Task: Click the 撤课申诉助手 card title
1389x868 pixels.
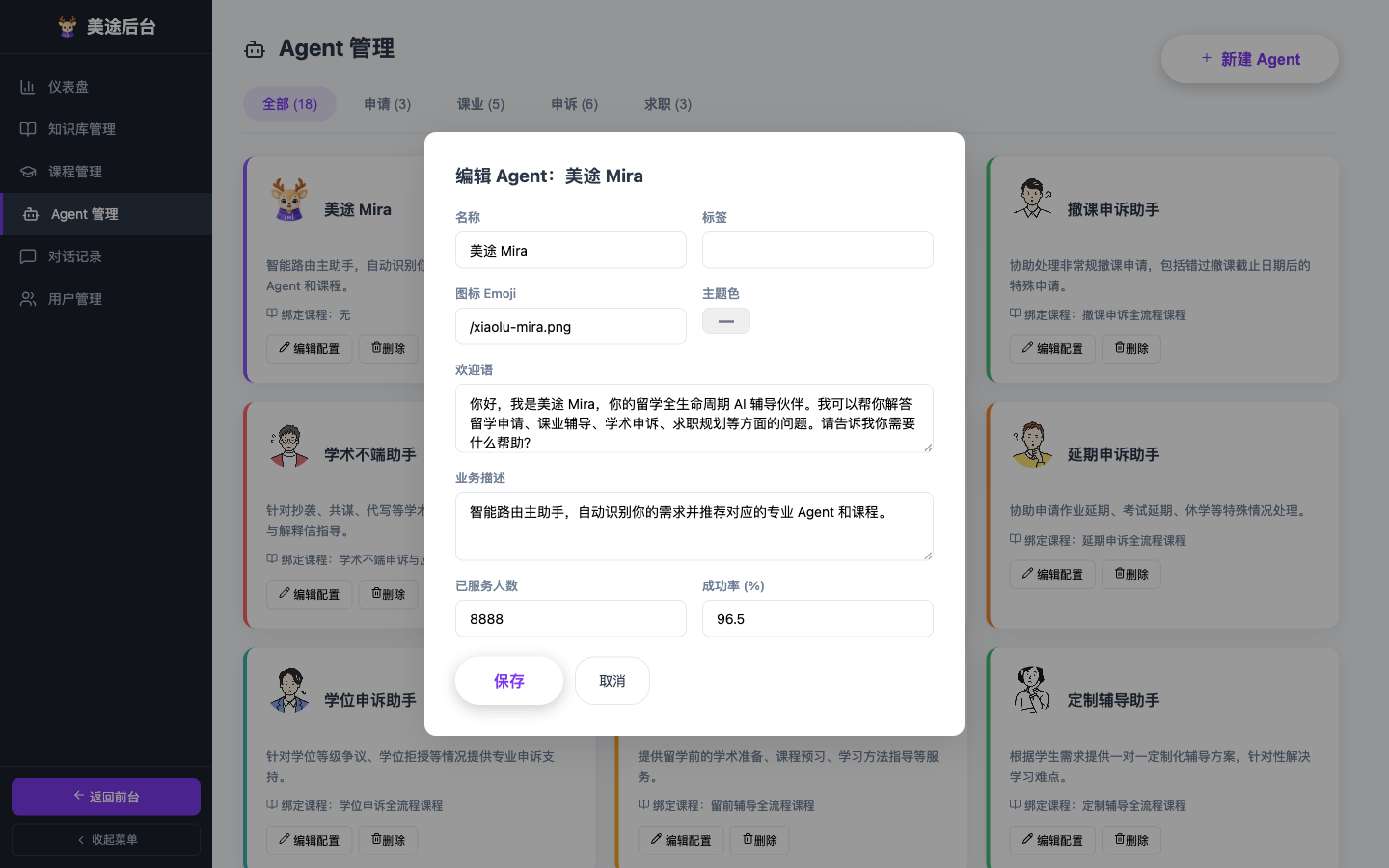Action: tap(1113, 209)
